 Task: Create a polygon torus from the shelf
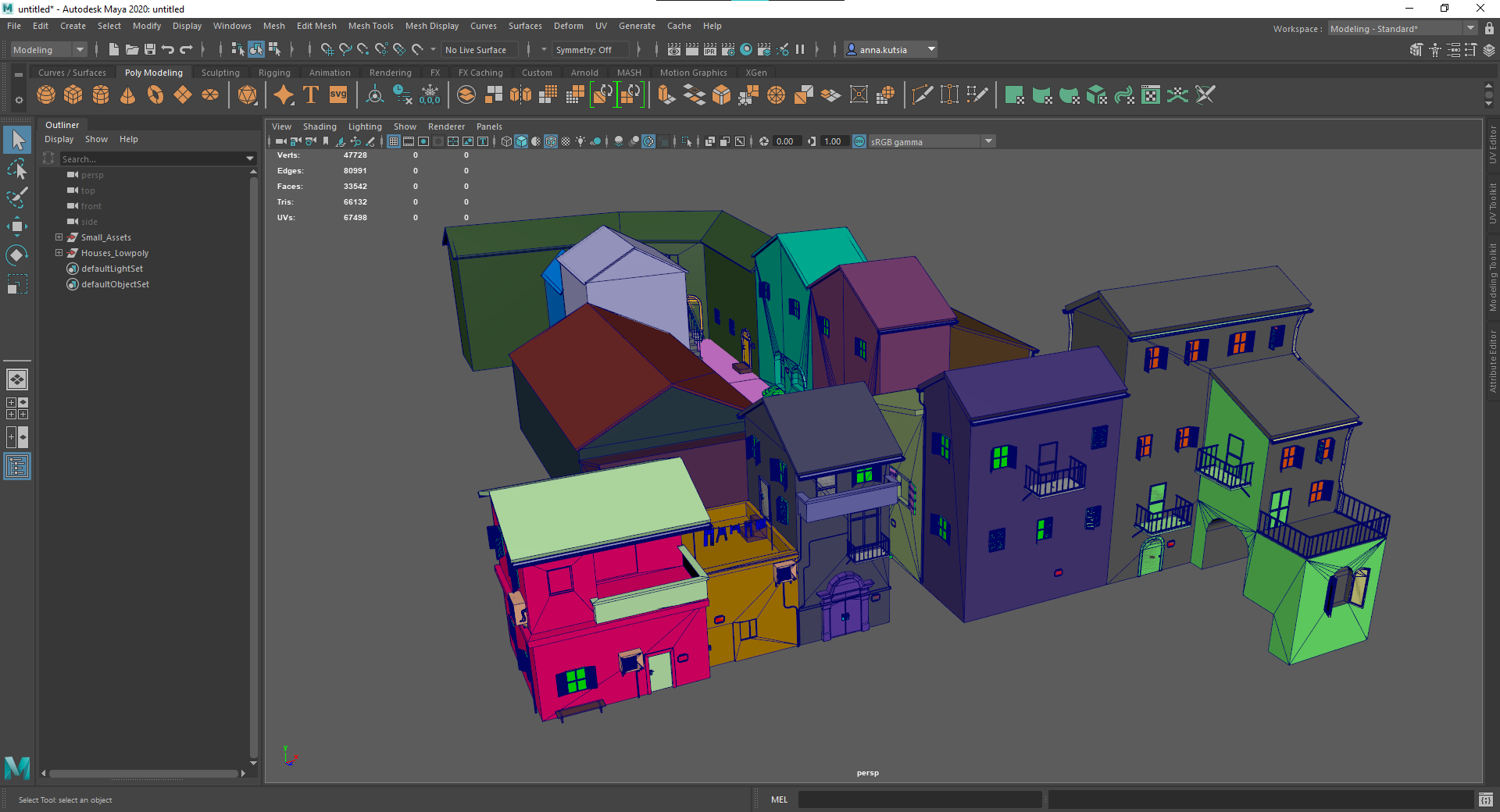click(155, 95)
